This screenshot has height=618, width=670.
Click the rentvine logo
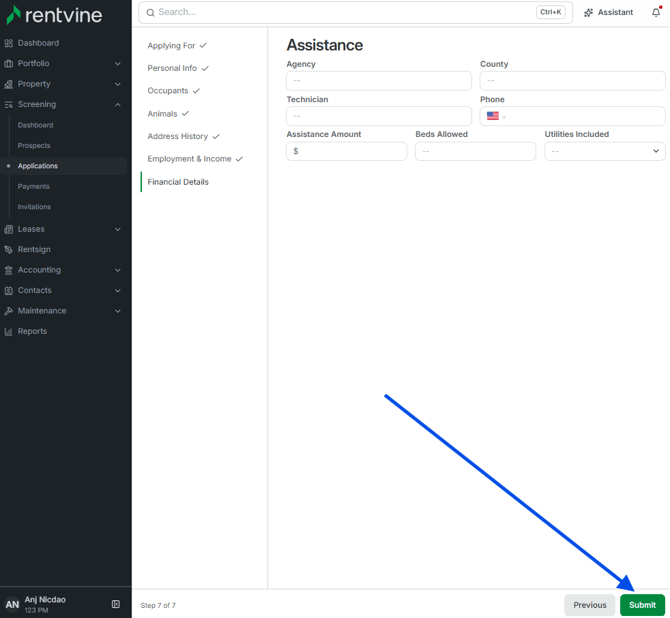click(x=54, y=15)
